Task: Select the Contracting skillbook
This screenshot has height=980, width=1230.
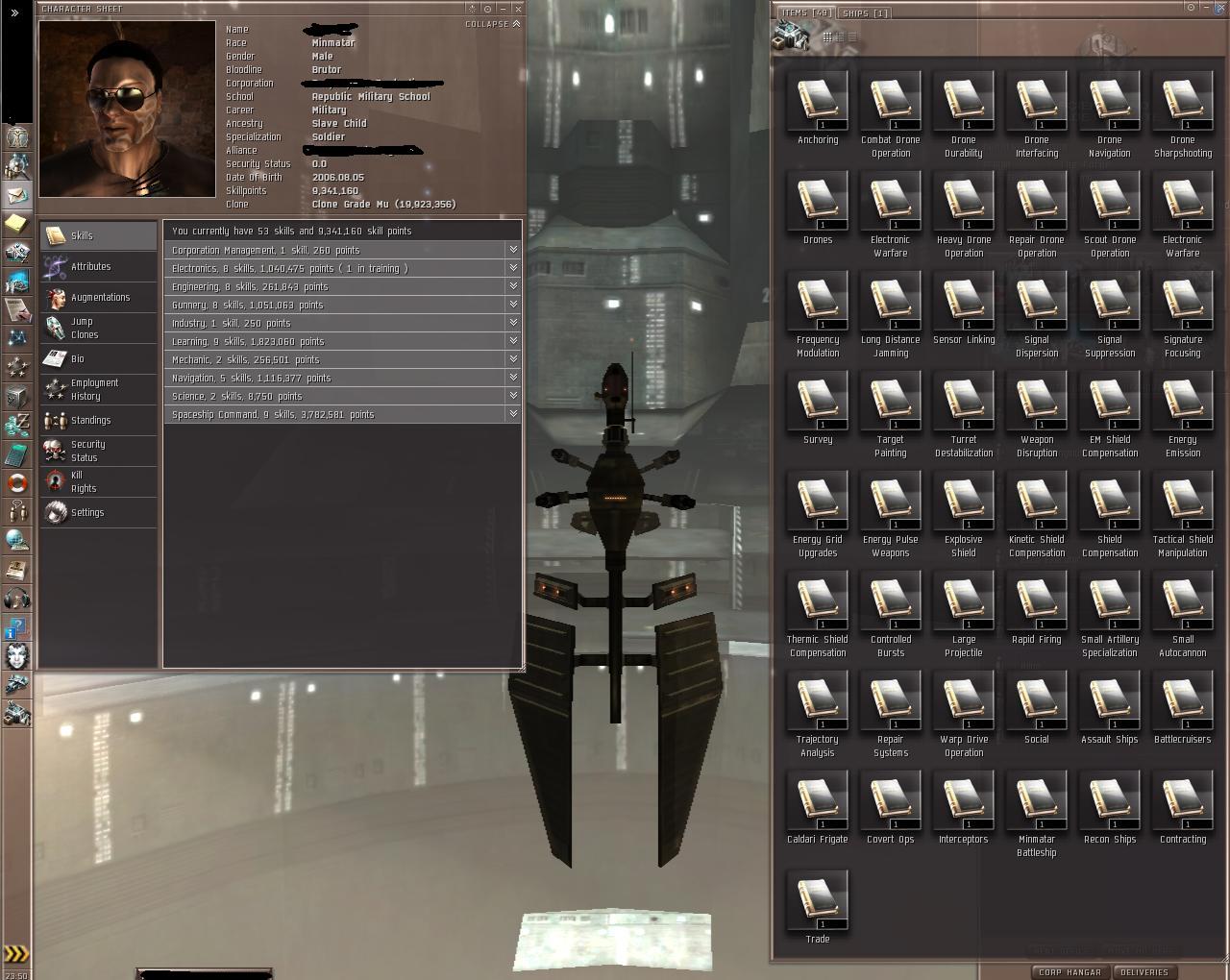Action: [x=1183, y=808]
